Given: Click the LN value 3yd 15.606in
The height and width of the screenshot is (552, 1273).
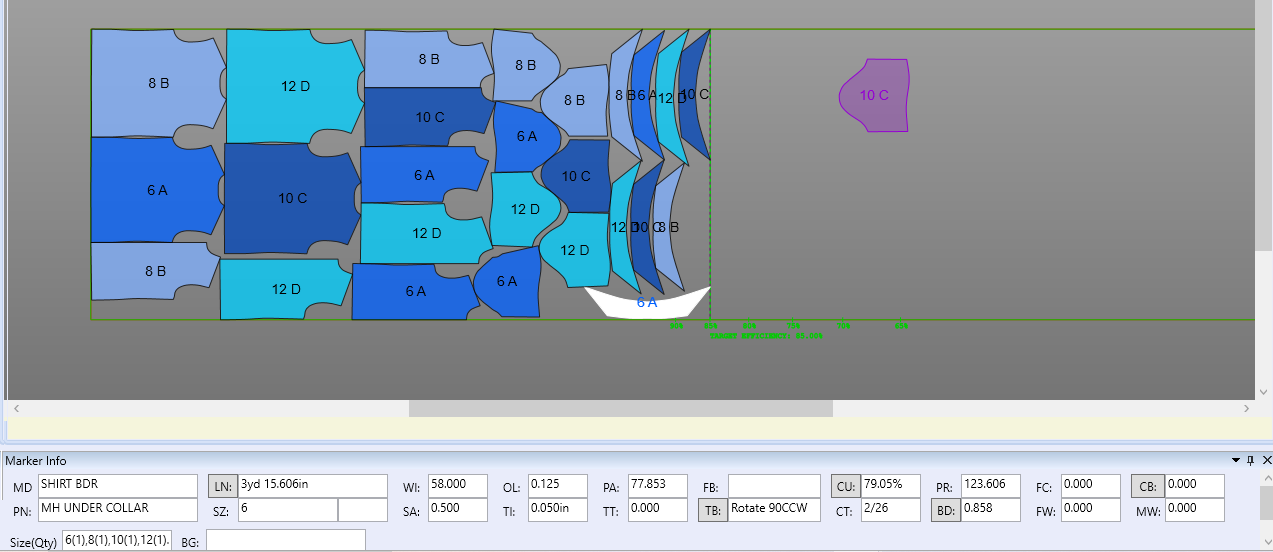Looking at the screenshot, I should coord(313,486).
